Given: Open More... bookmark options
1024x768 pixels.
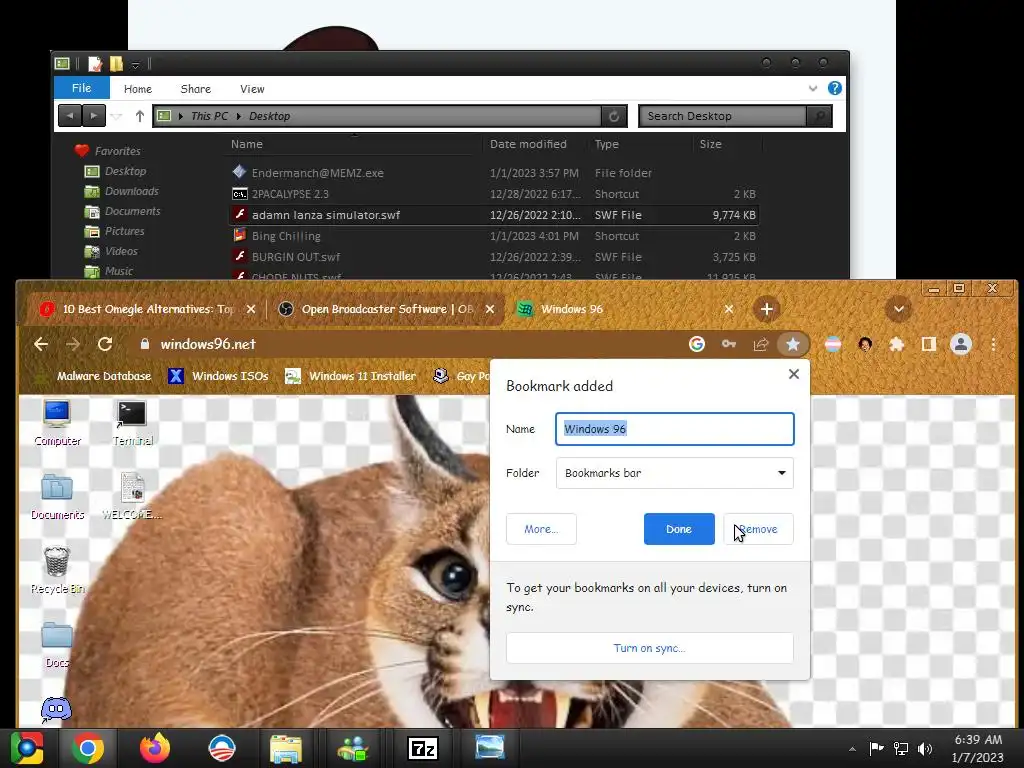Looking at the screenshot, I should coord(541,529).
